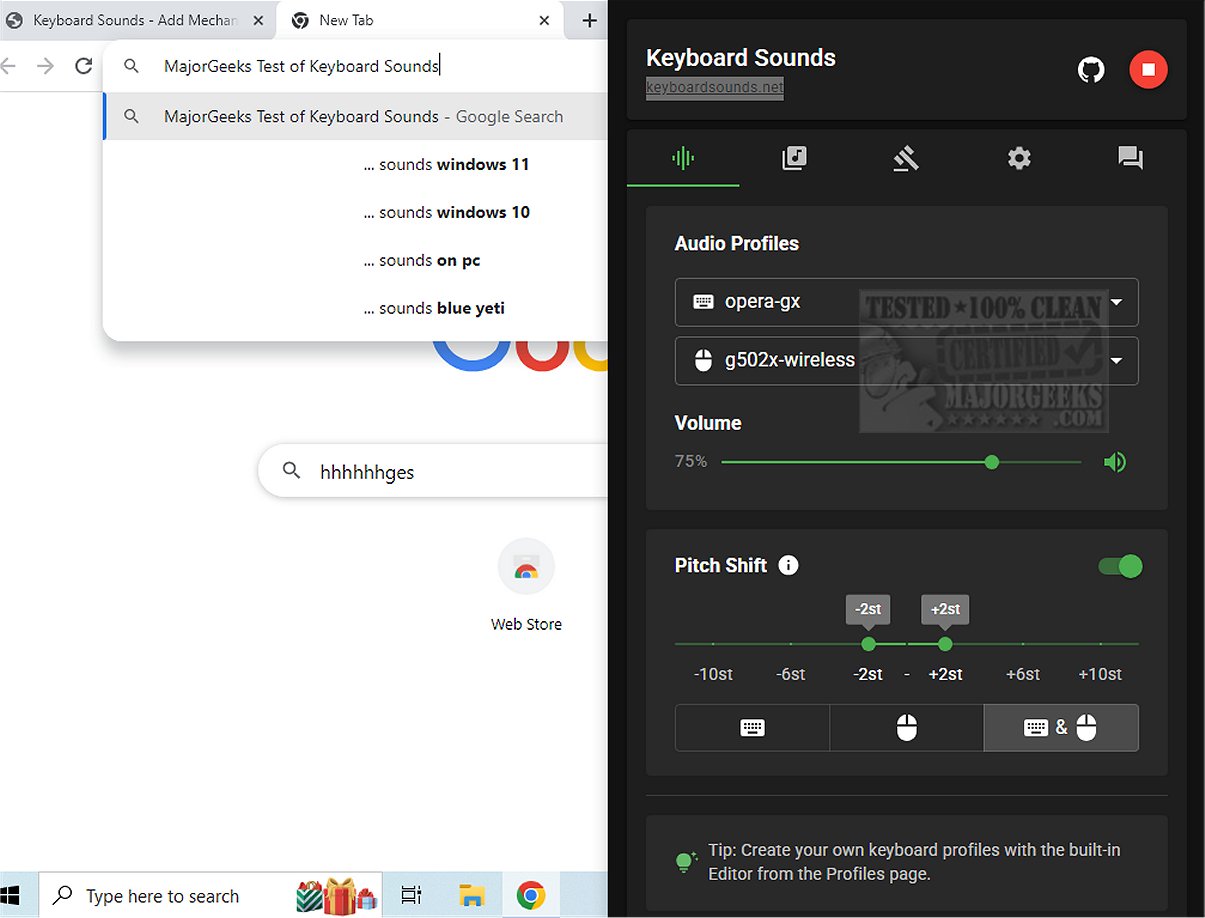1205x918 pixels.
Task: Apply pitch shift to keyboard and mouse
Action: point(1061,728)
